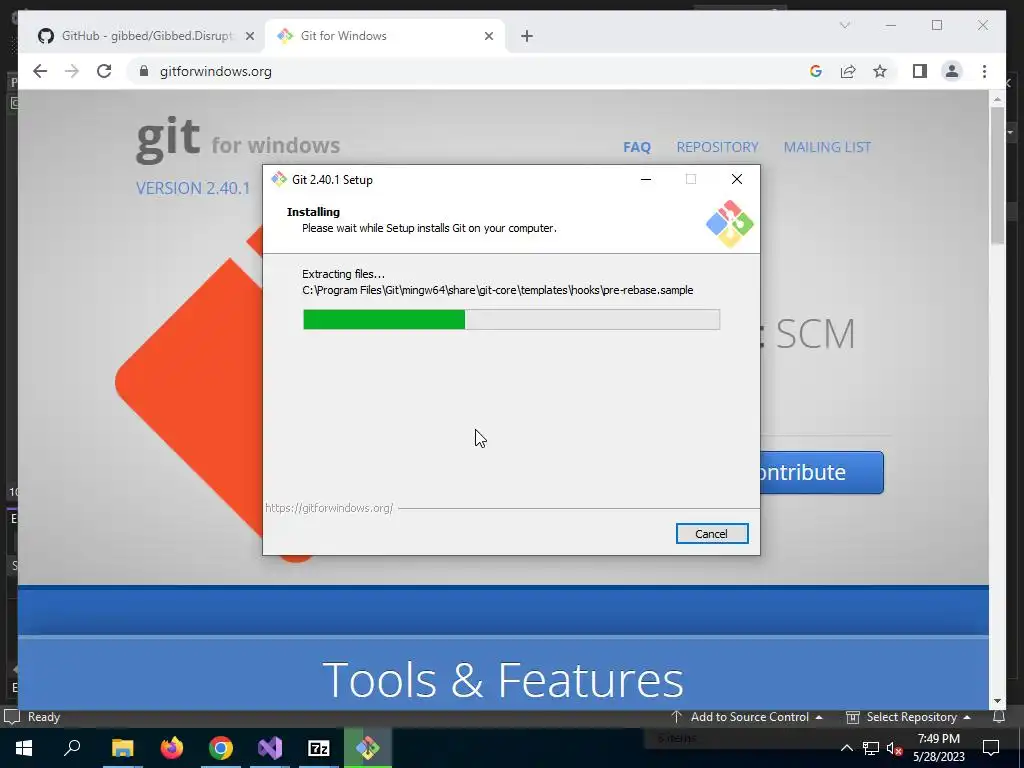
Task: Click the Git logo in the installer header
Action: click(x=729, y=223)
